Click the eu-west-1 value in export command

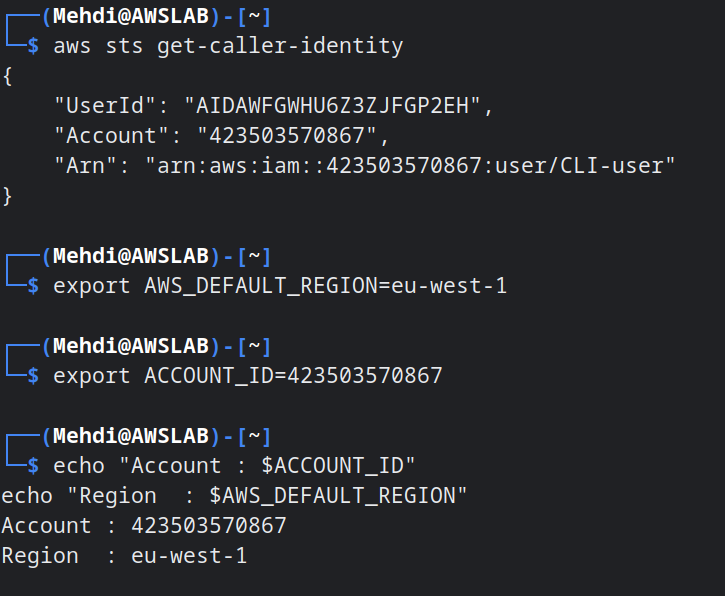(449, 286)
